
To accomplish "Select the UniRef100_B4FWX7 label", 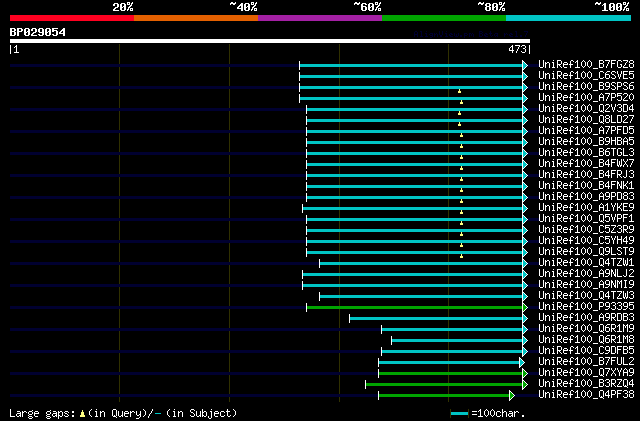I will pyautogui.click(x=586, y=164).
